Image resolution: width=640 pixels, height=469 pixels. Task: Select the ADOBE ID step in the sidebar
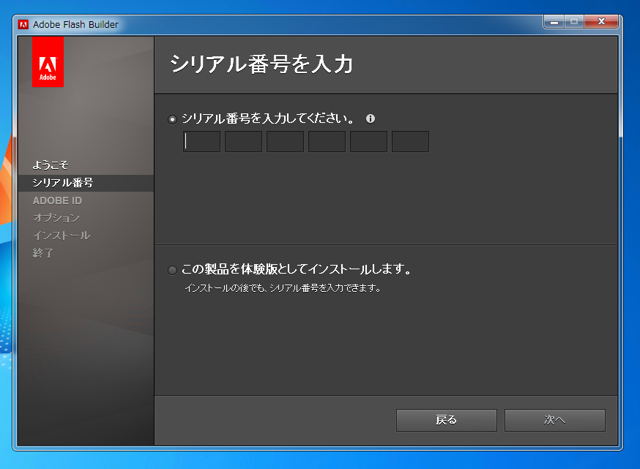[x=58, y=200]
